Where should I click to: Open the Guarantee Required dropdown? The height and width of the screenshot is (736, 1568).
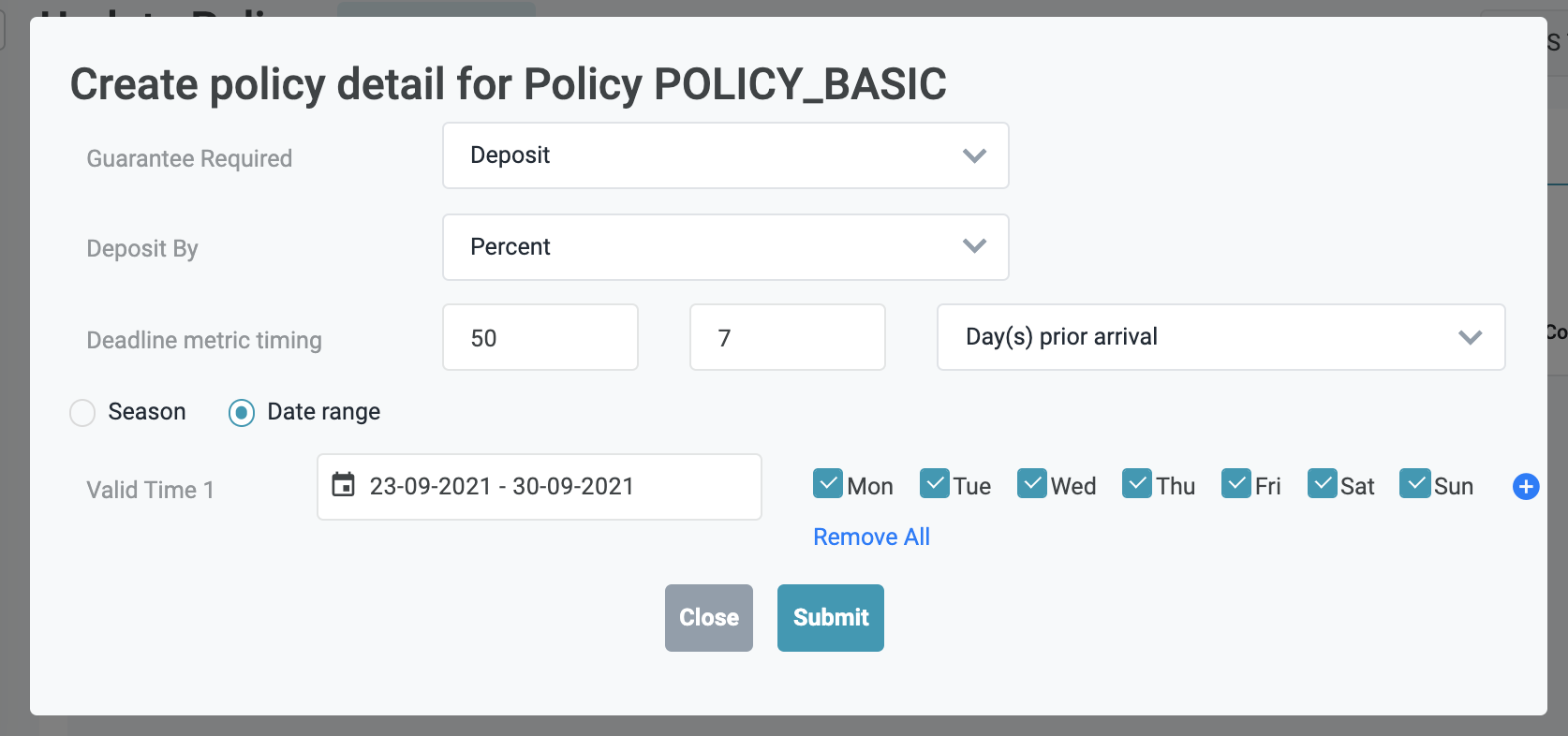pyautogui.click(x=725, y=155)
